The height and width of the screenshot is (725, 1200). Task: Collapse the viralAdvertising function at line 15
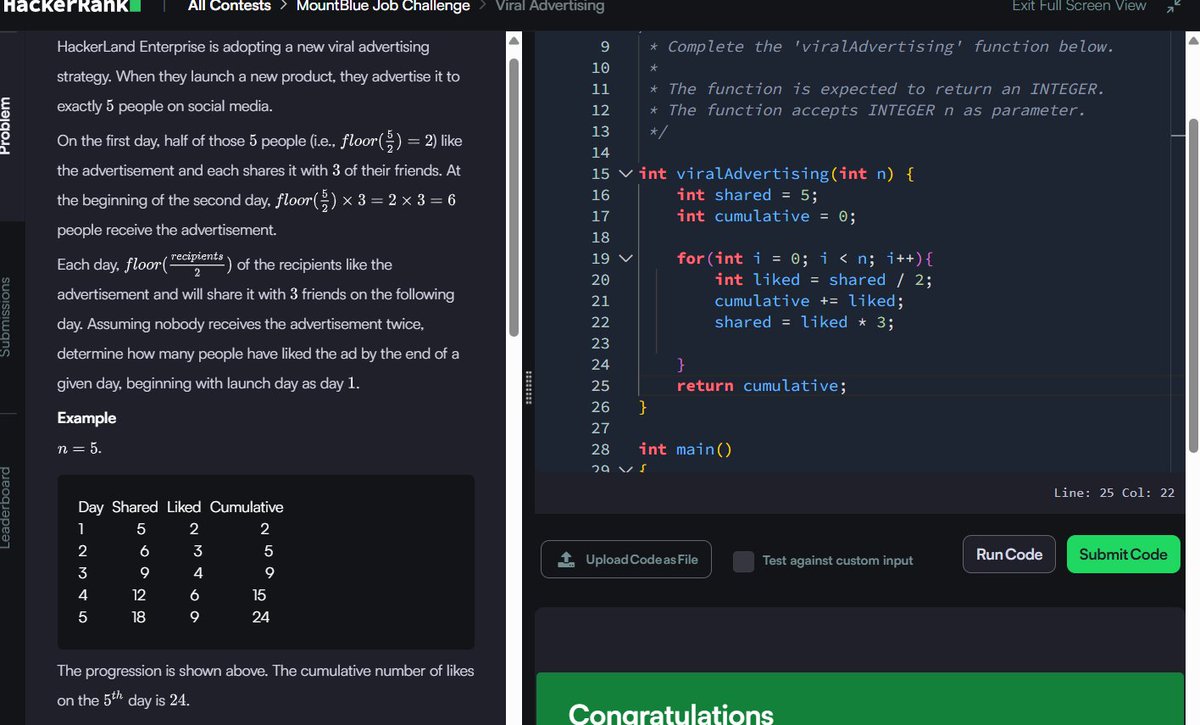tap(626, 174)
